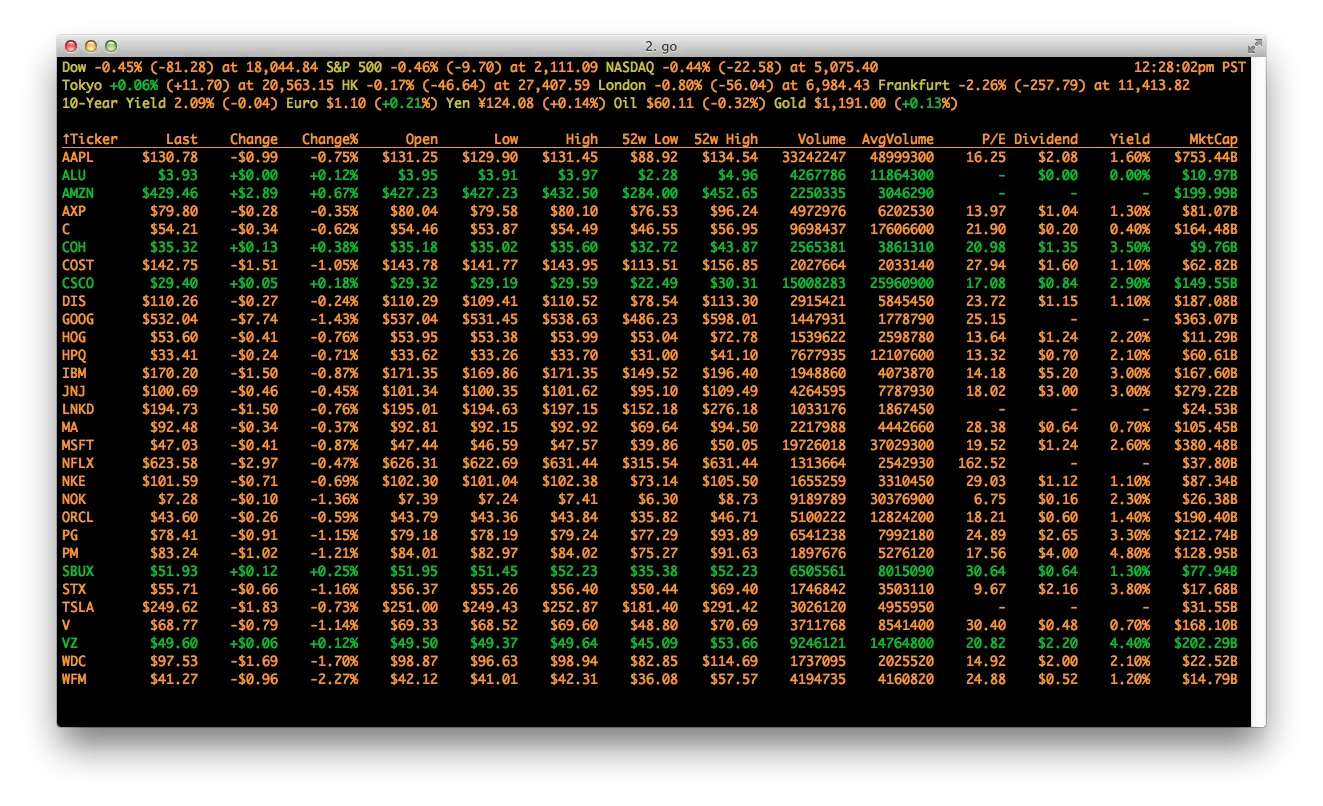Click the AvgVolume column header
The width and height of the screenshot is (1323, 806).
[898, 139]
